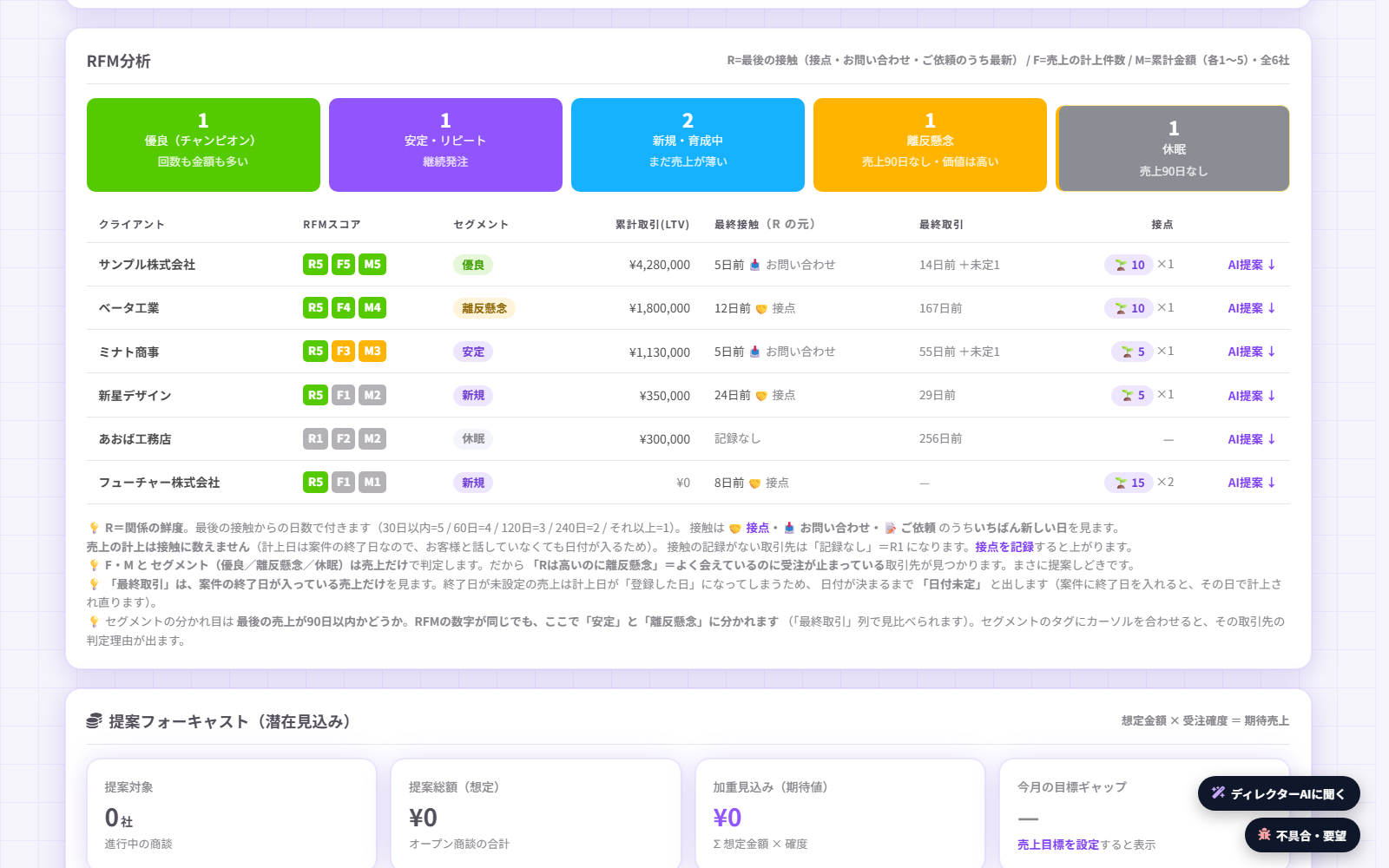
Task: Open AI提案 for 新星デザイン
Action: (1251, 396)
